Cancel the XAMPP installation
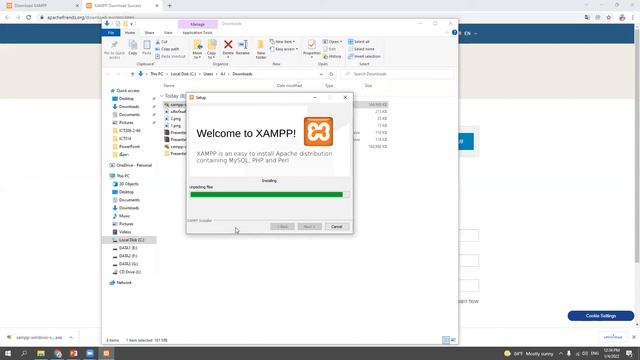 coord(337,227)
